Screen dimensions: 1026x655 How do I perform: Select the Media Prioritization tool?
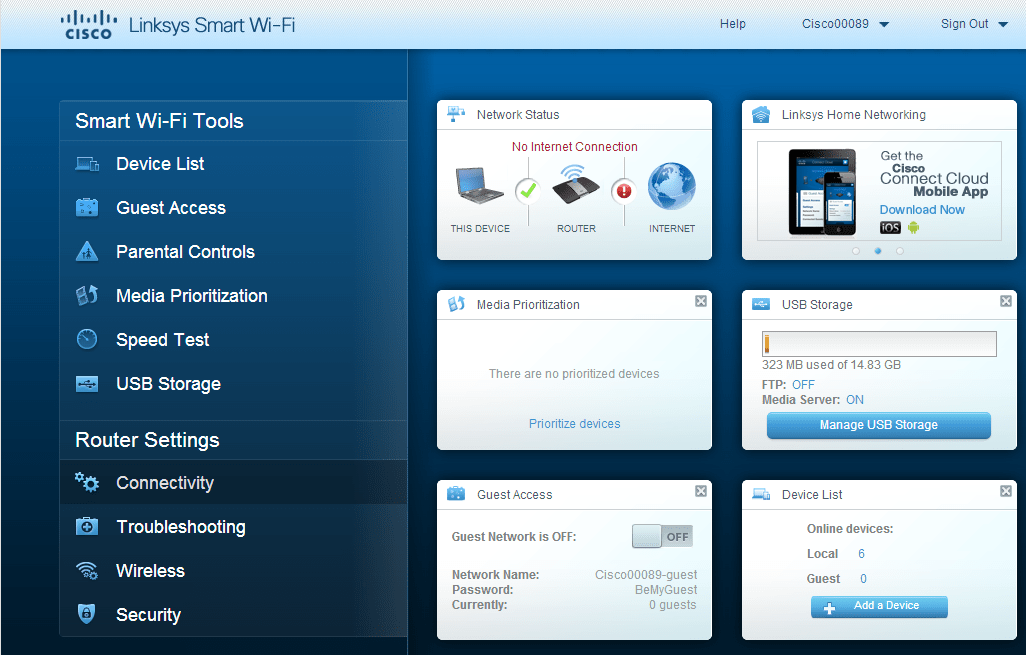(x=86, y=295)
